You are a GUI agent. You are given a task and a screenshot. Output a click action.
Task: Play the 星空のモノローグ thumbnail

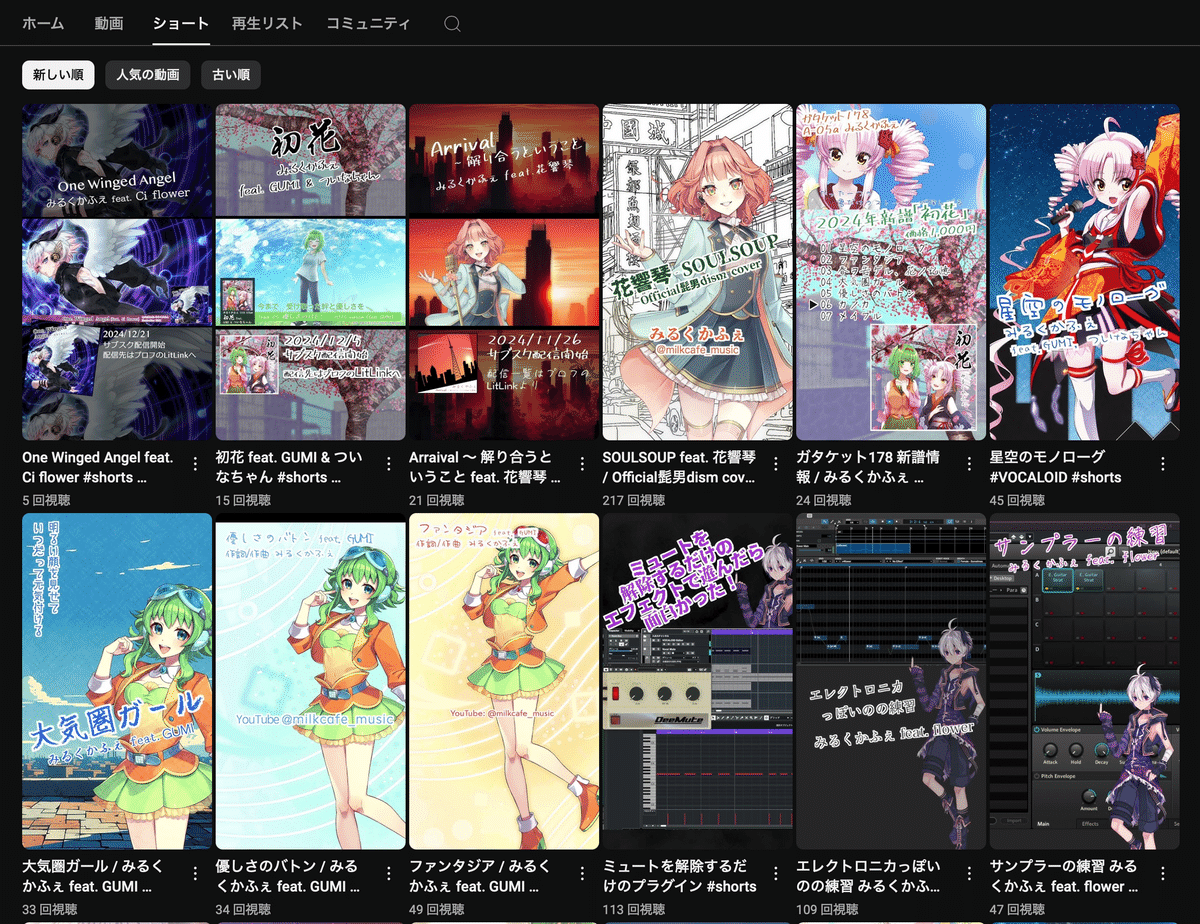[1084, 272]
